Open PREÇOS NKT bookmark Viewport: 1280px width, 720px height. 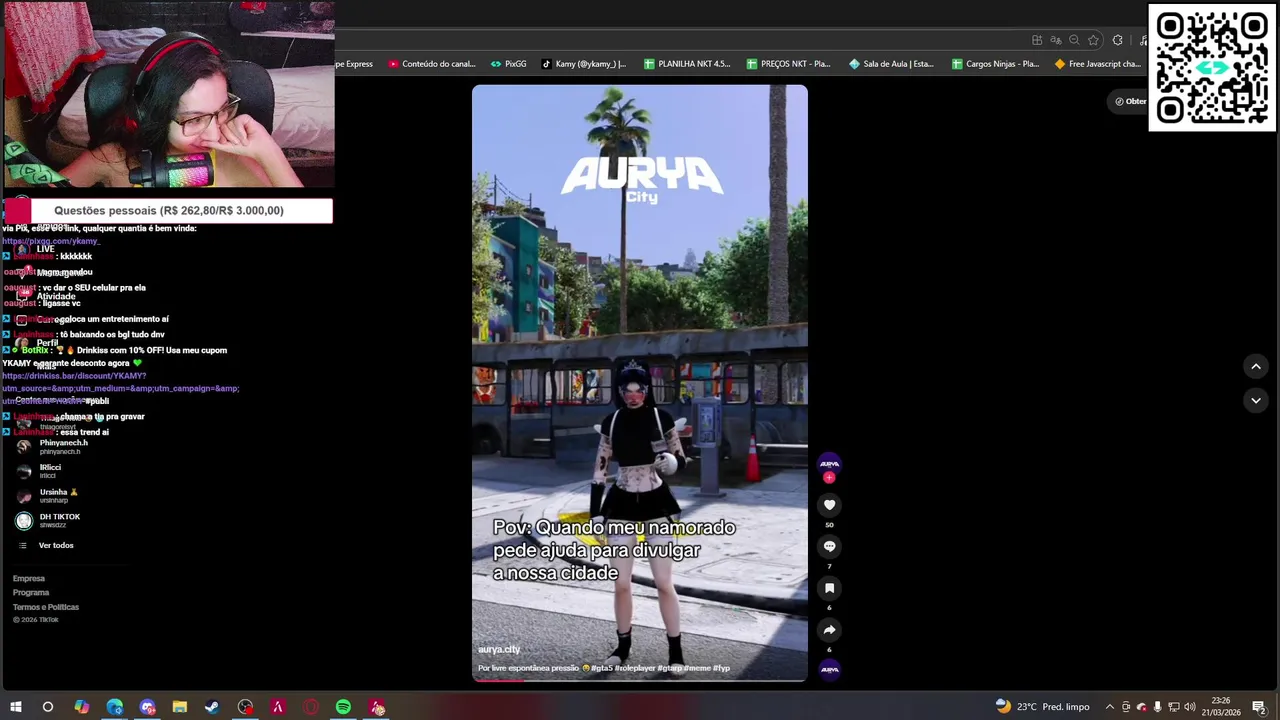tap(788, 64)
